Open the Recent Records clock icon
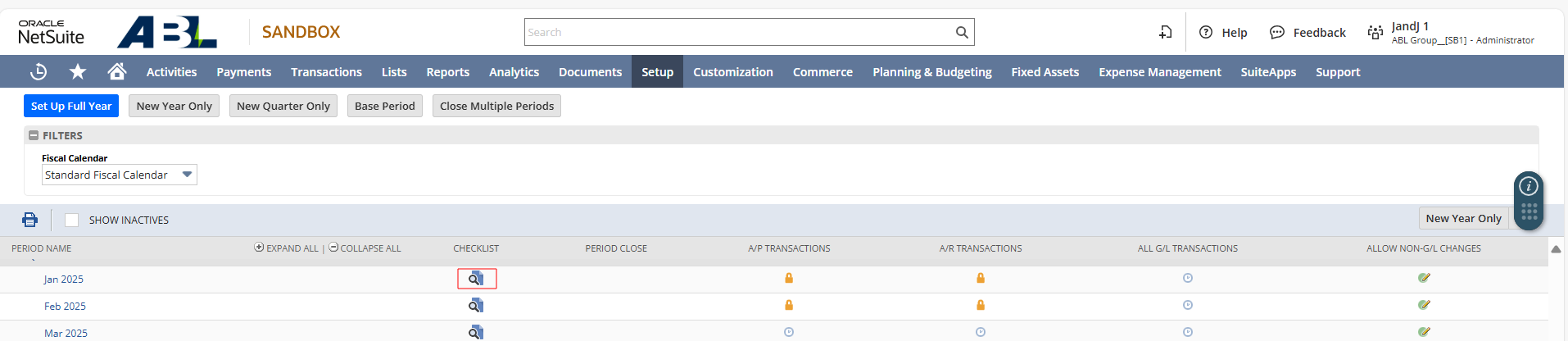Viewport: 1568px width, 341px height. pos(39,72)
